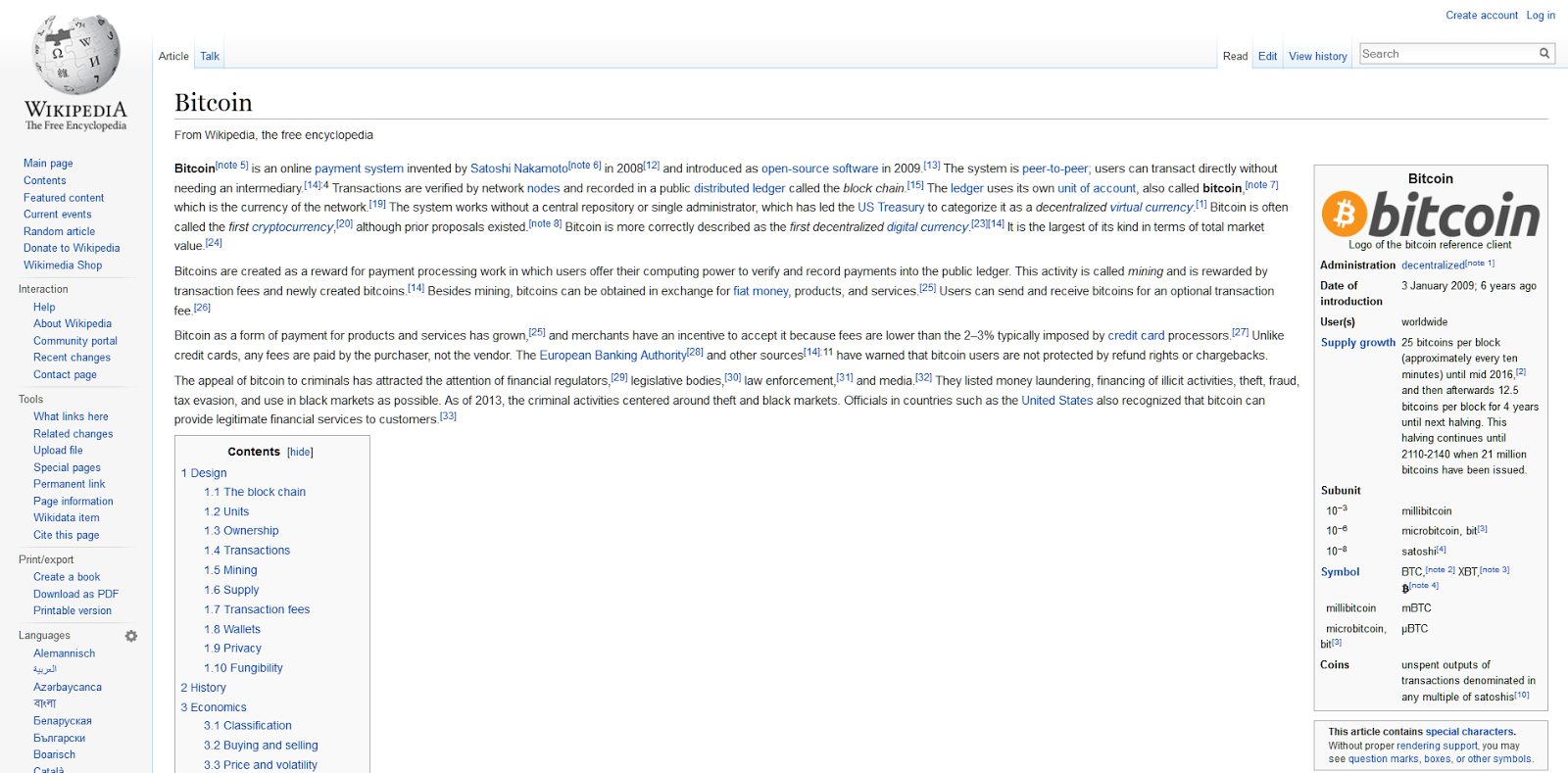Open the distributed ledger link
Image resolution: width=1568 pixels, height=773 pixels.
pyautogui.click(x=740, y=189)
